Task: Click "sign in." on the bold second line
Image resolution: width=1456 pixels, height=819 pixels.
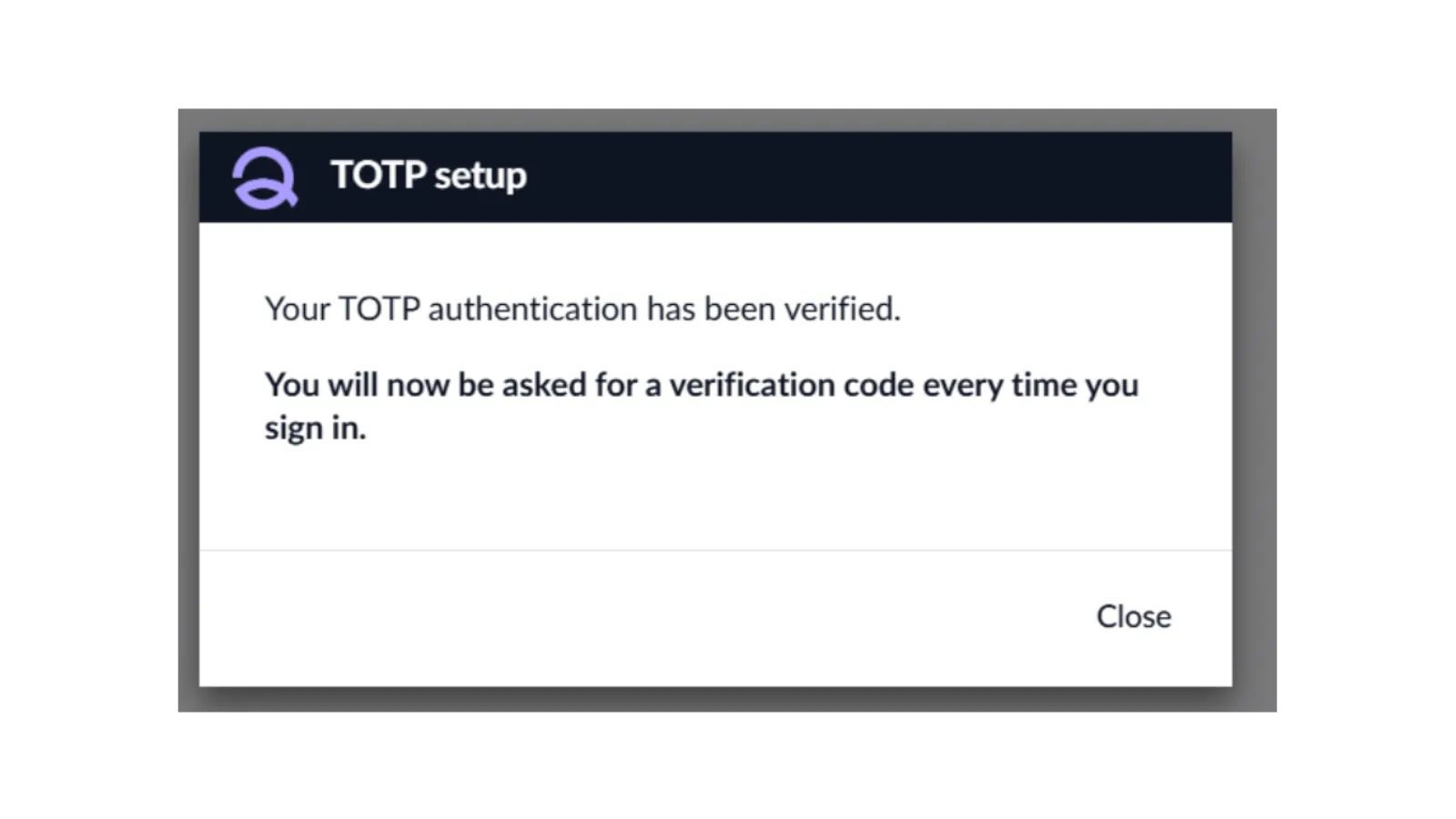Action: 315,428
